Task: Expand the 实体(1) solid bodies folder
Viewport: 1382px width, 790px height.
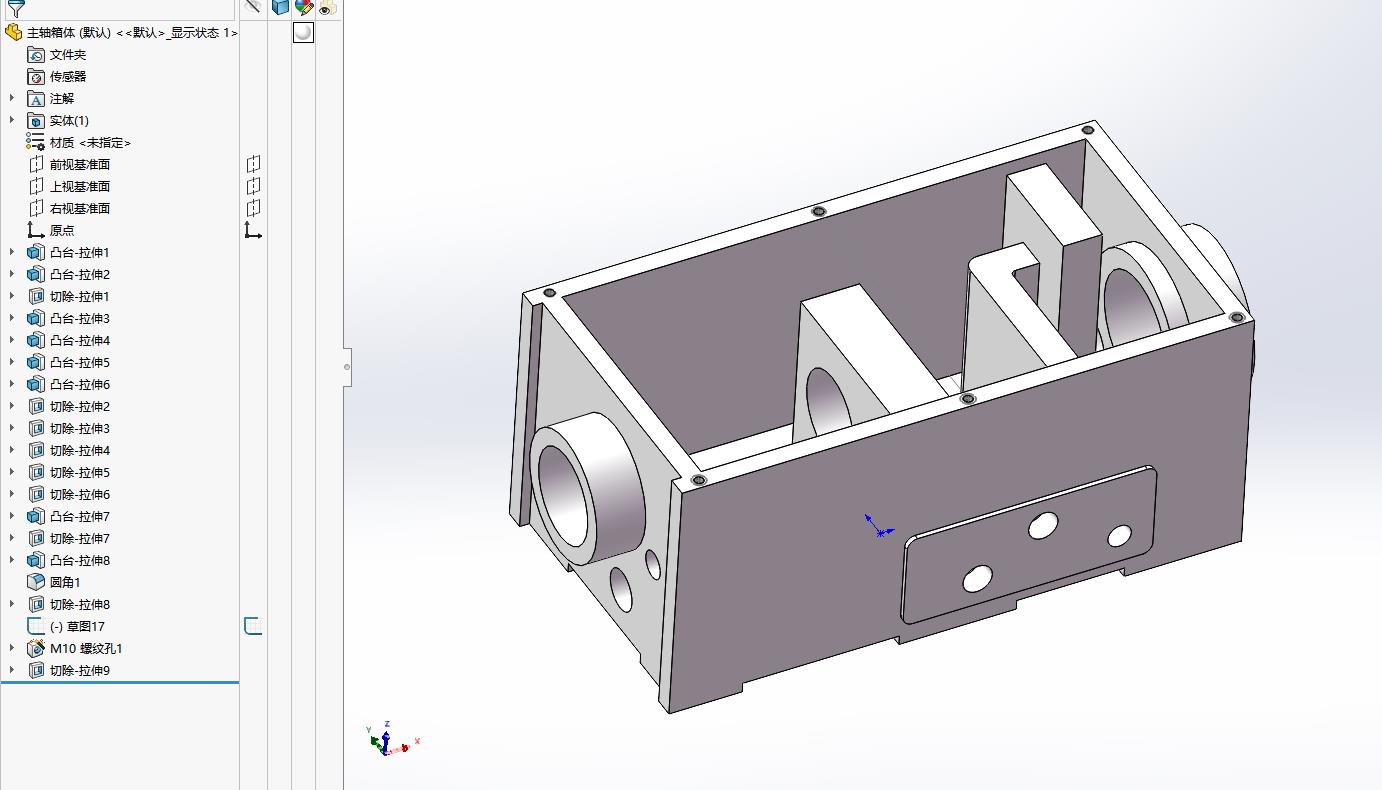Action: [12, 120]
